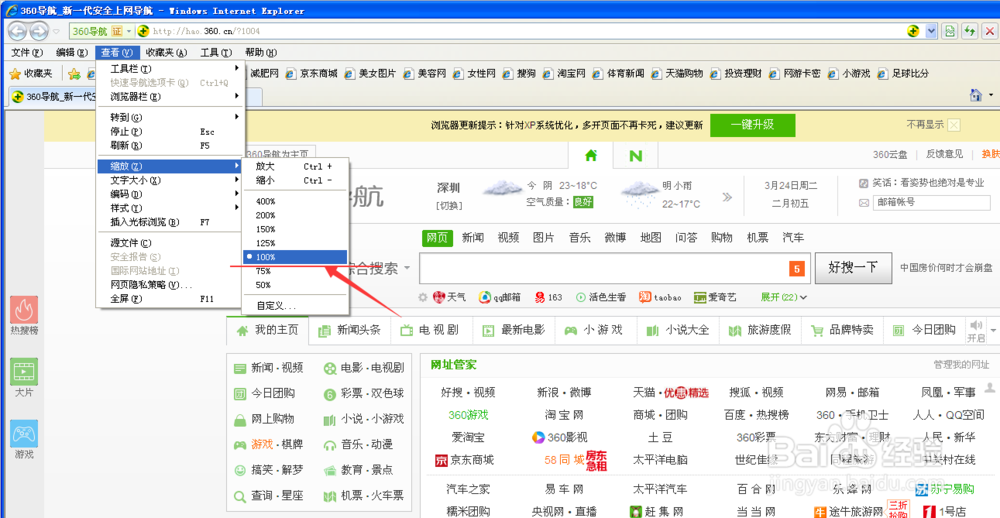The image size is (1000, 518).
Task: Choose 刷新 in the 查看 menu
Action: 171,145
